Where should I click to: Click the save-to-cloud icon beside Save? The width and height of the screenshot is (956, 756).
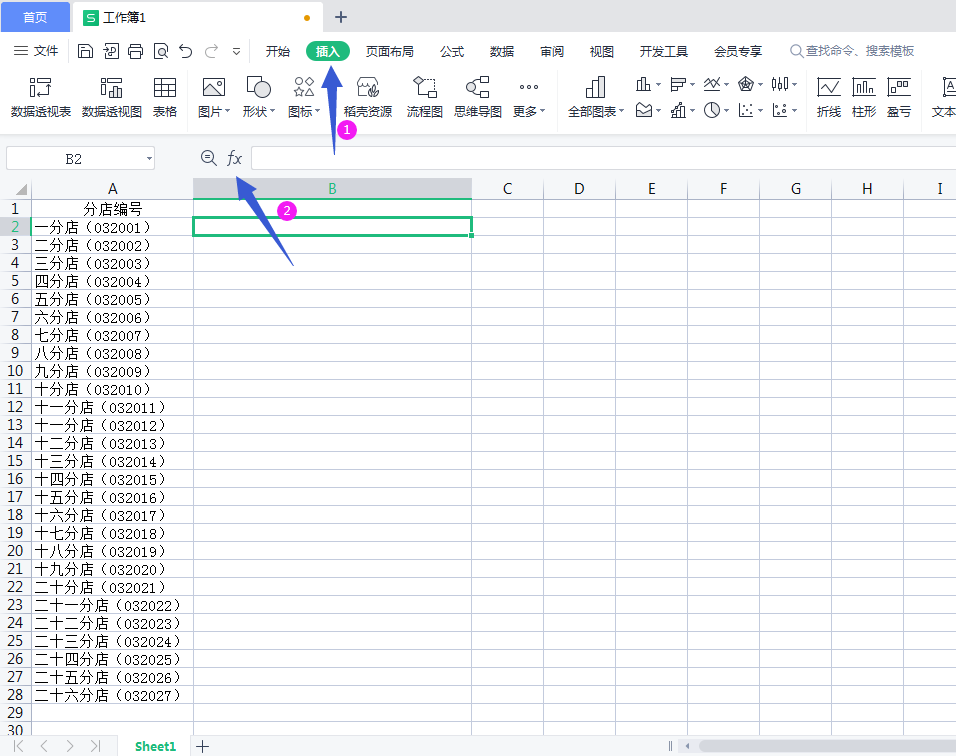tap(111, 51)
